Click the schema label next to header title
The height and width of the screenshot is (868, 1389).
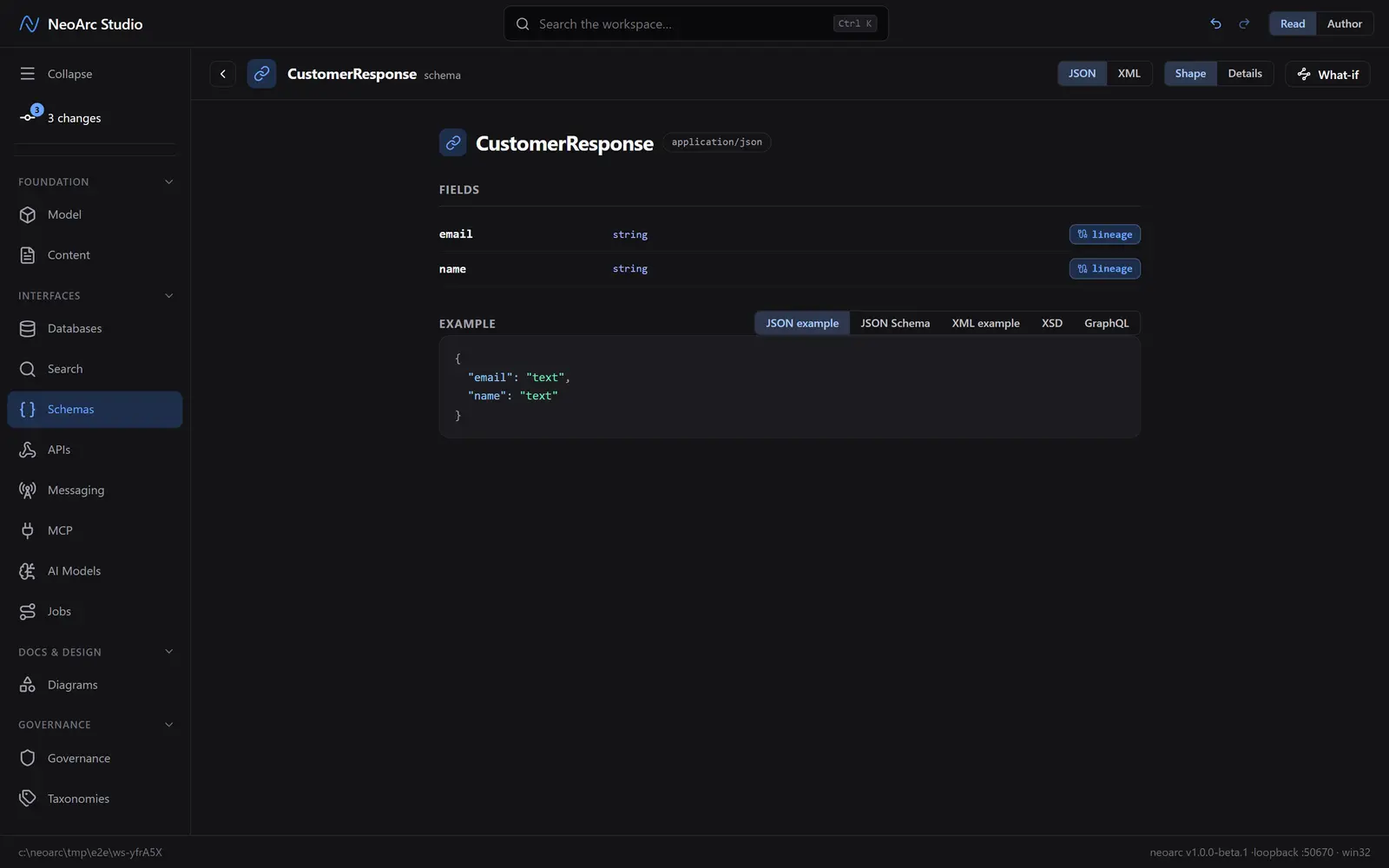442,76
